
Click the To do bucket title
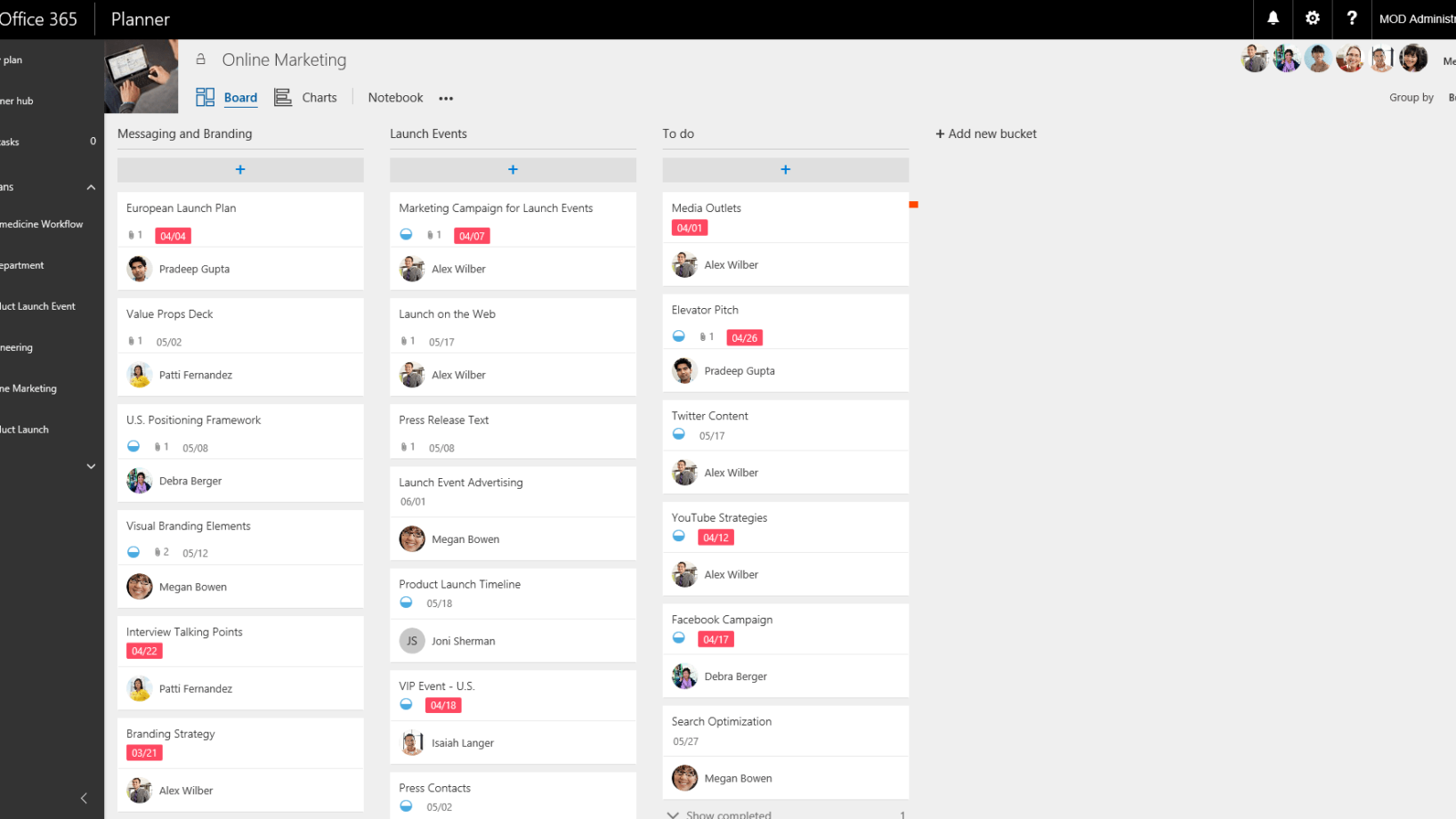tap(678, 134)
